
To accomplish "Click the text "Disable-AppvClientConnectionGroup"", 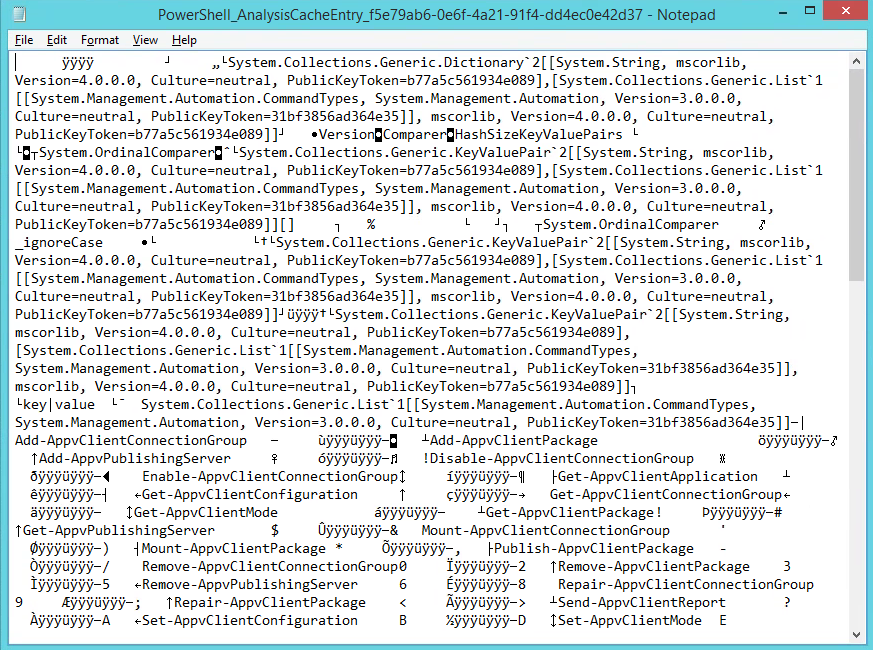I will pos(562,458).
